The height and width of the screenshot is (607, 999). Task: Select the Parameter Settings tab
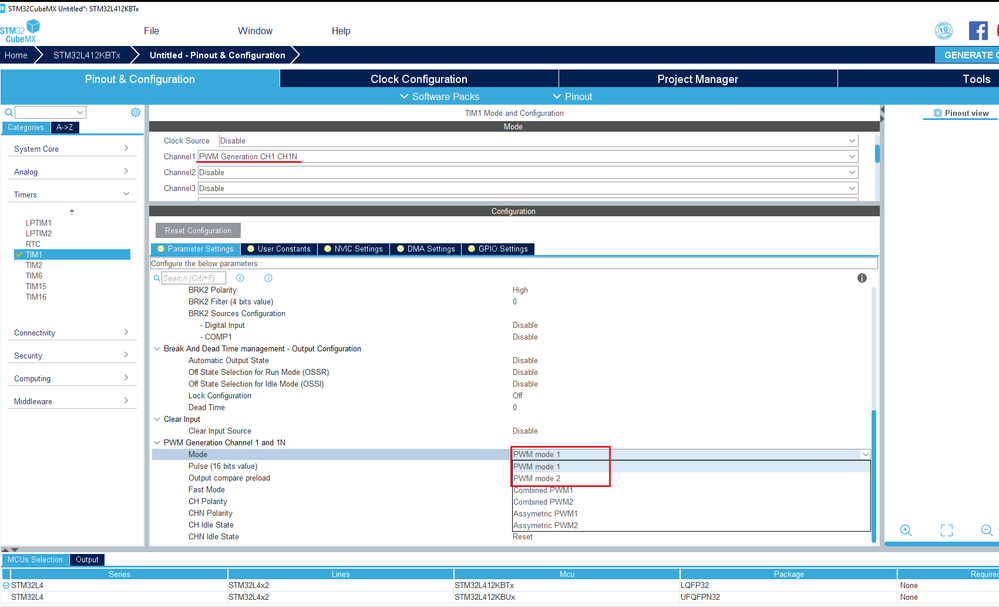pyautogui.click(x=196, y=249)
